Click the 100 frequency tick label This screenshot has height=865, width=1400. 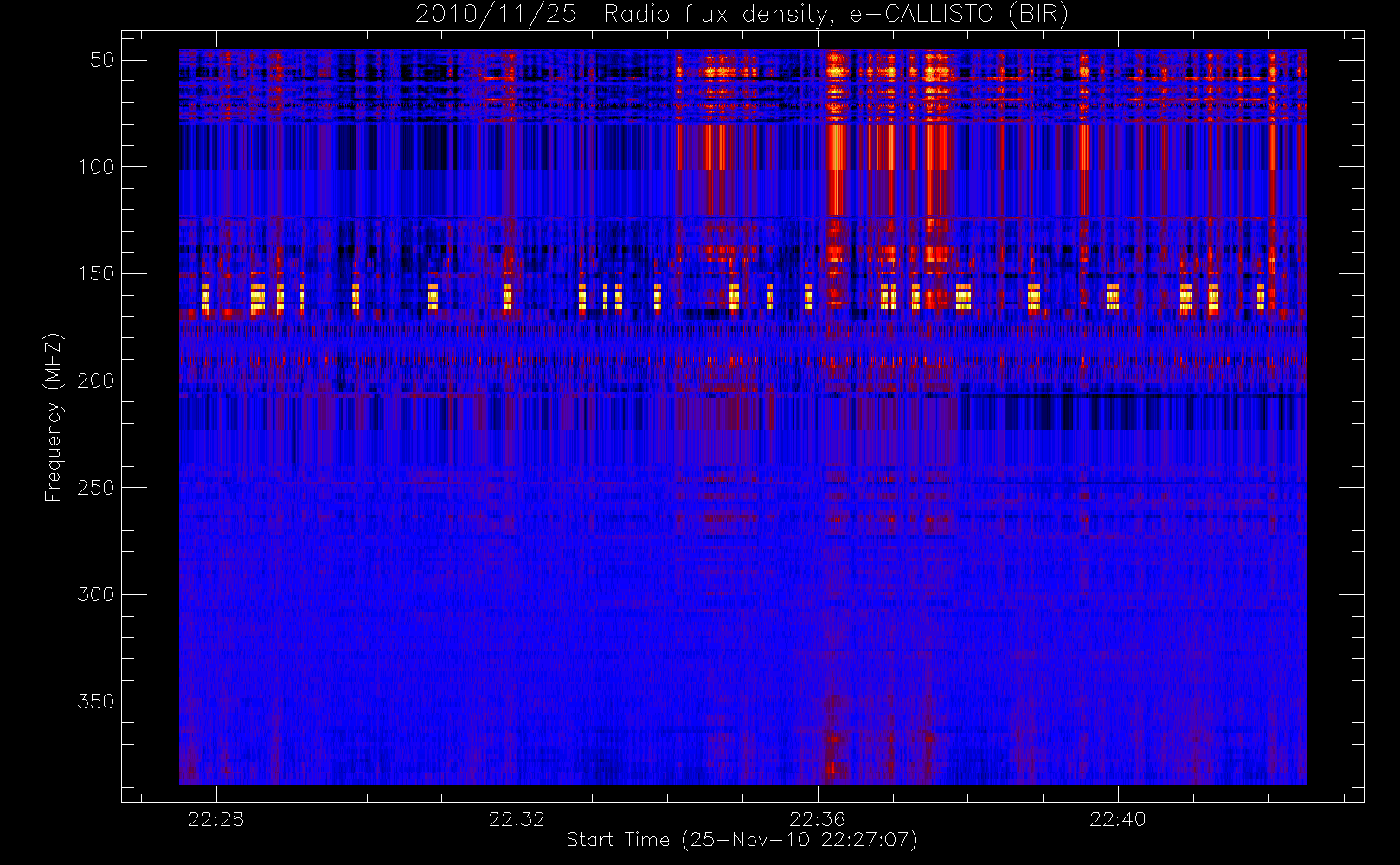(96, 166)
